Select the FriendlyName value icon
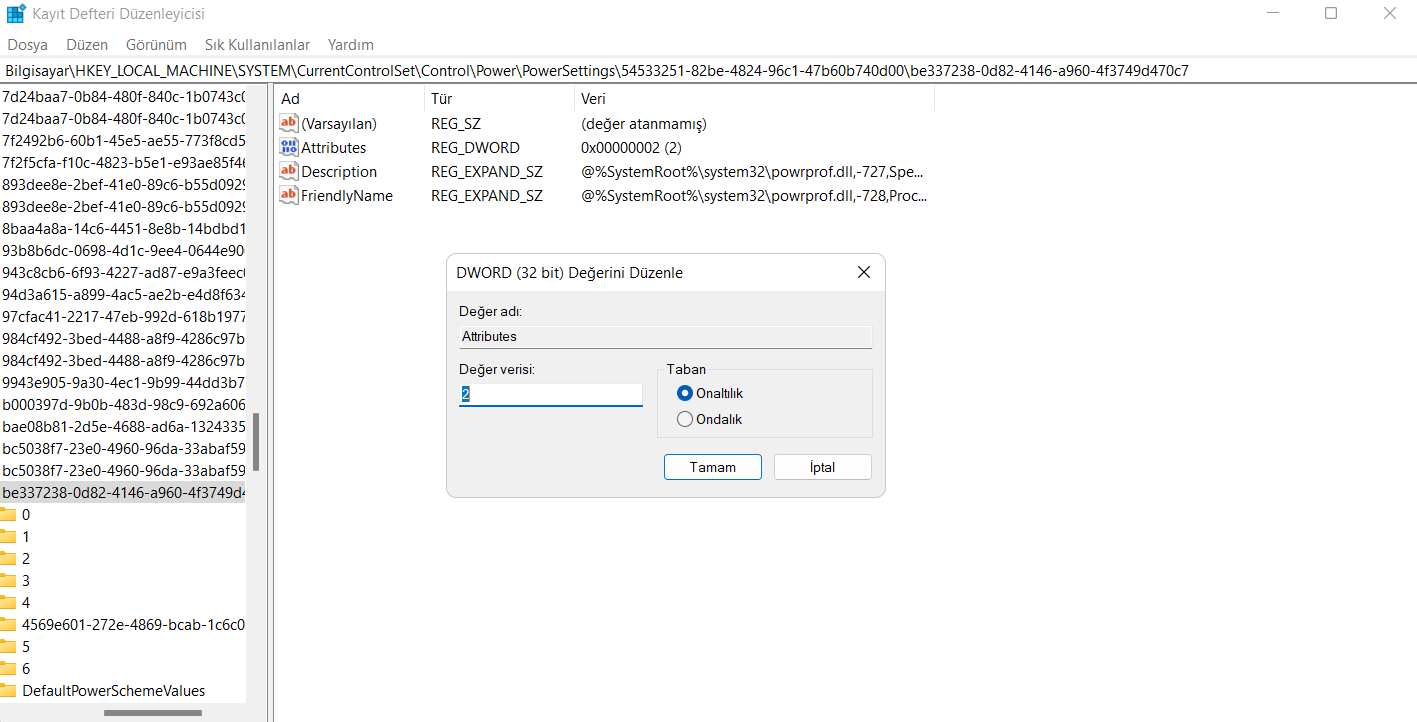 click(x=289, y=196)
